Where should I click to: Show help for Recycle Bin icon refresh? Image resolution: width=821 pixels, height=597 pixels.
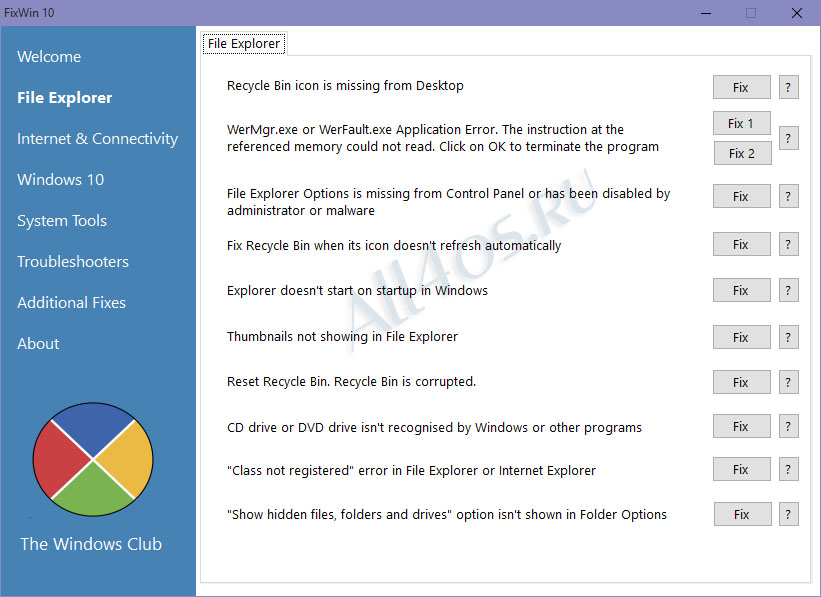click(x=788, y=244)
